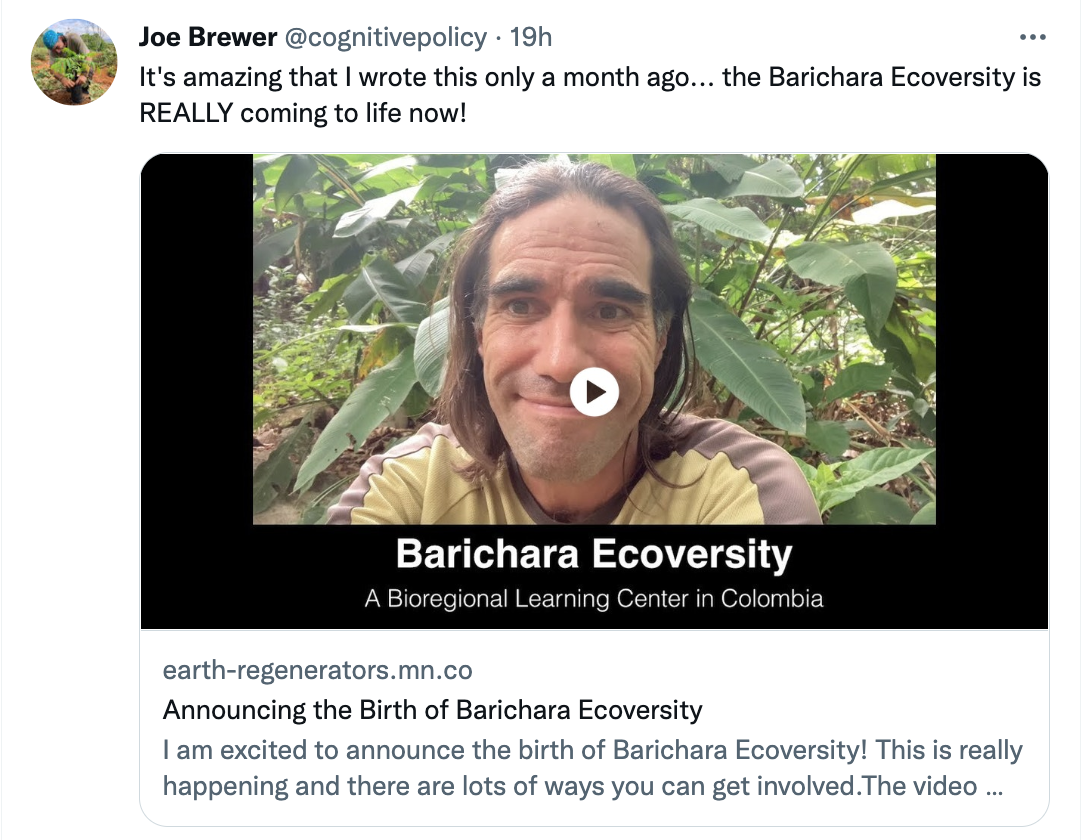Open the tweet via its 19h timestamp
Screen dimensions: 1092x840
click(x=531, y=38)
